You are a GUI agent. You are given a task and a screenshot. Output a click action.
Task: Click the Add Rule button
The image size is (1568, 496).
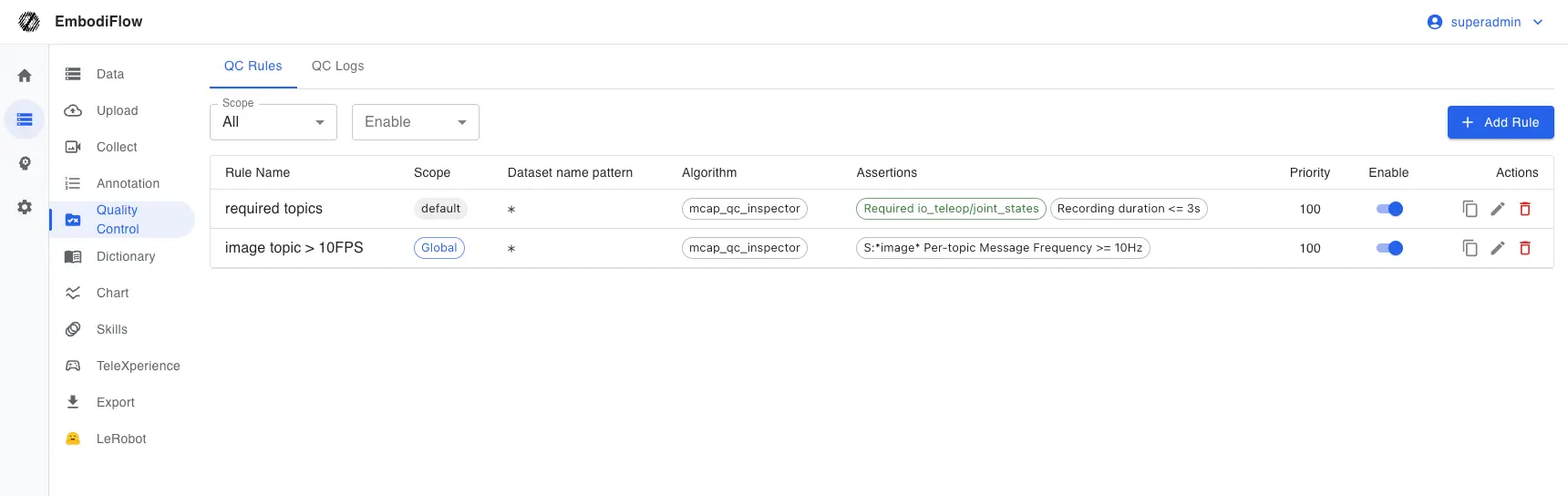tap(1500, 122)
